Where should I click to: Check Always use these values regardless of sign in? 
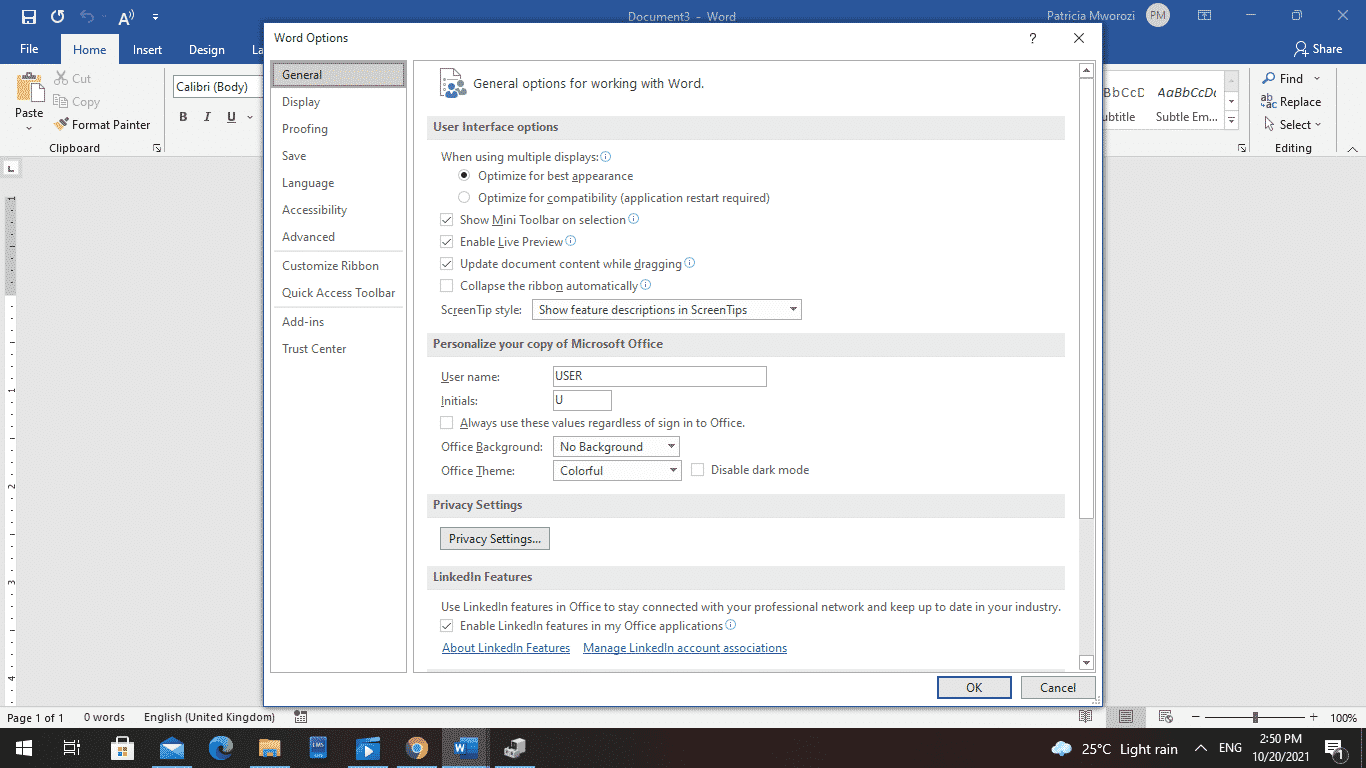[446, 422]
